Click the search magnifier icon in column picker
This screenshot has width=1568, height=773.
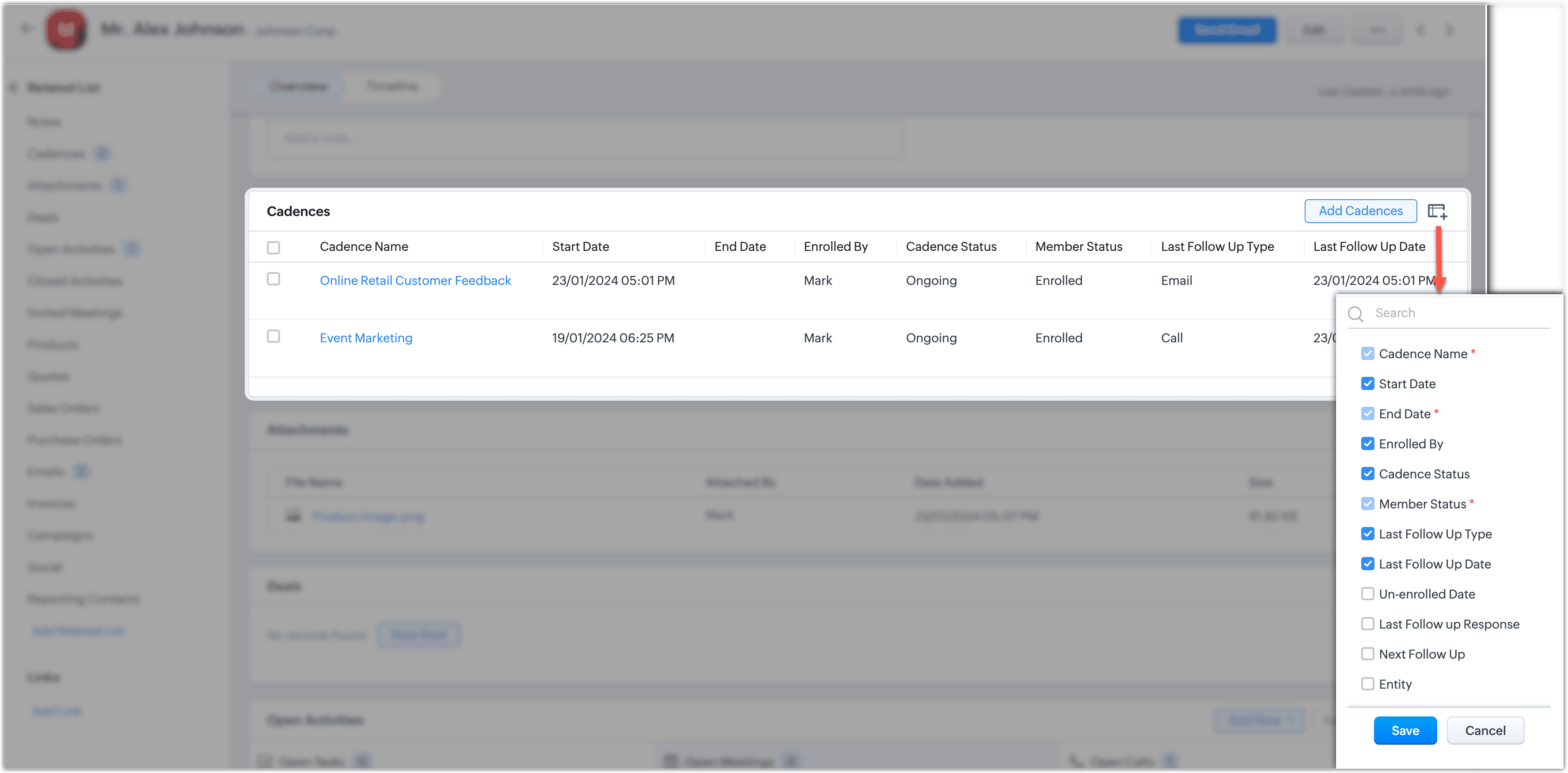pos(1355,314)
